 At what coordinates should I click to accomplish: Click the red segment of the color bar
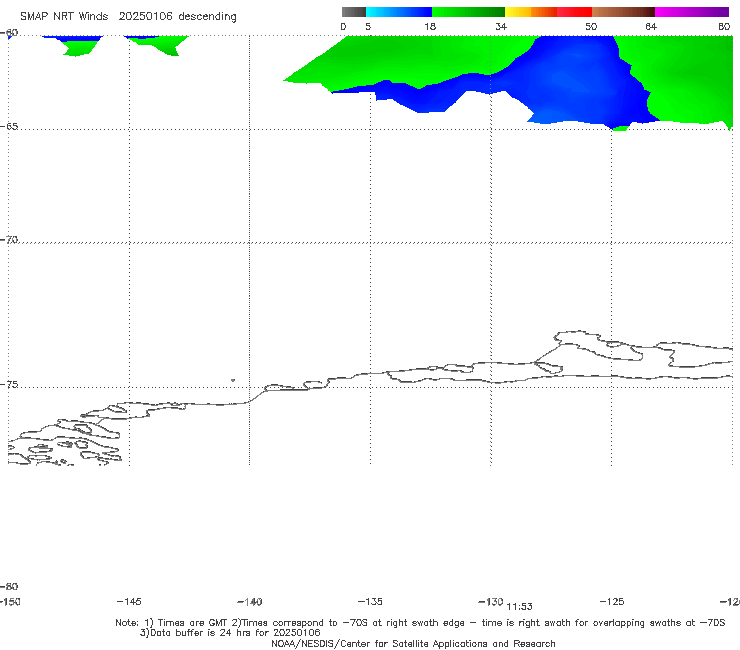(x=574, y=12)
